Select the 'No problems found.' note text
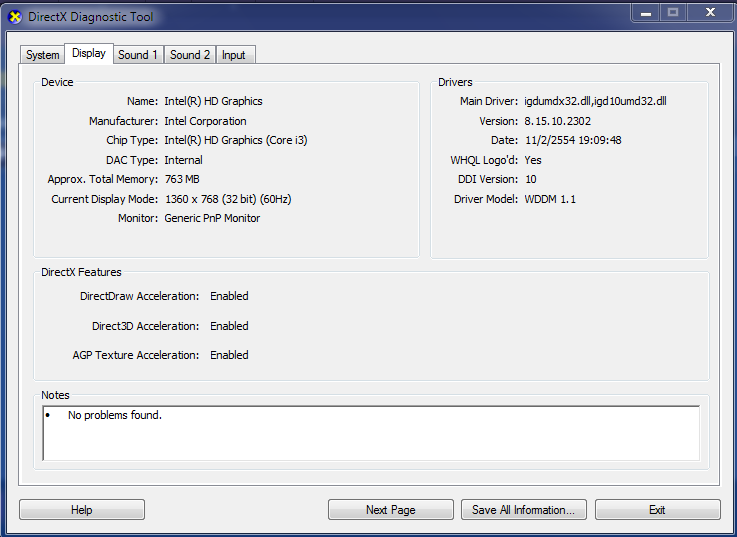Screen dimensions: 737x537 (x=115, y=415)
